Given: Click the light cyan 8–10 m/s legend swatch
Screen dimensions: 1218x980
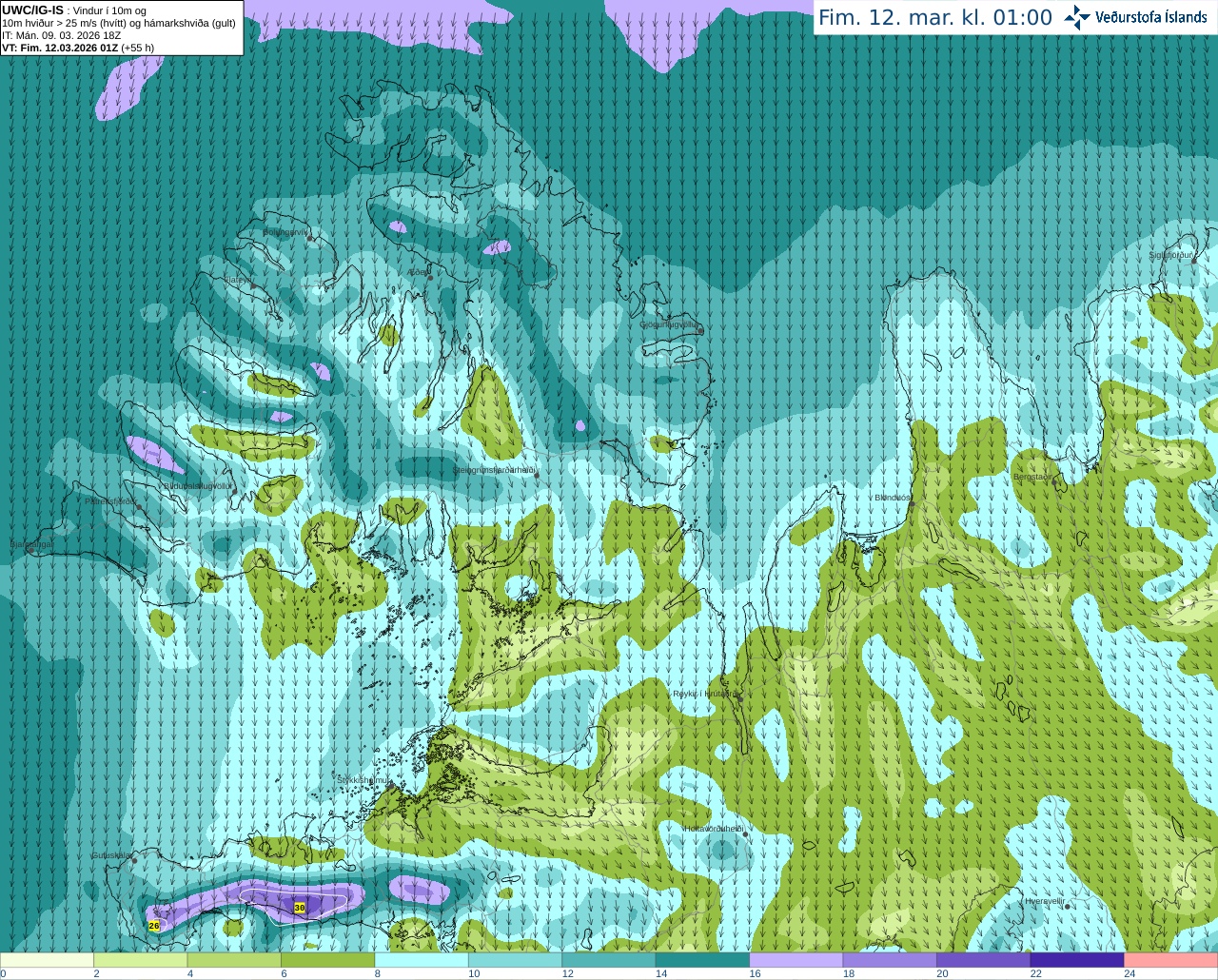Looking at the screenshot, I should coord(422,960).
